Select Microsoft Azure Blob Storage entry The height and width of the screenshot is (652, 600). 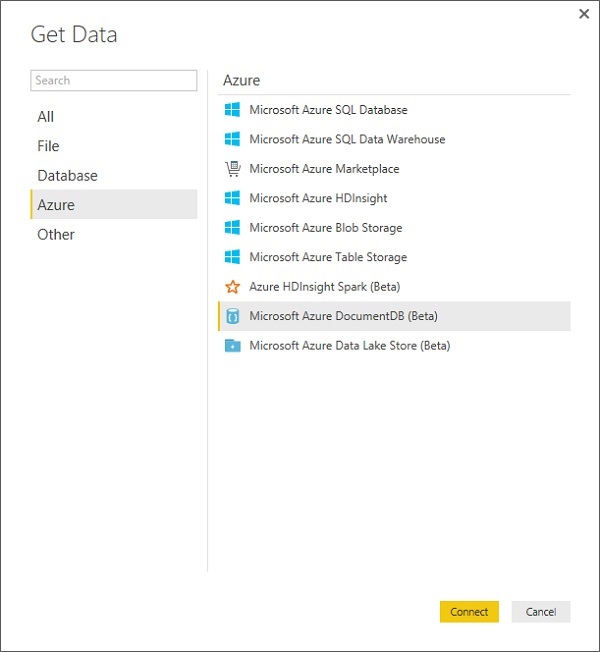pyautogui.click(x=325, y=228)
